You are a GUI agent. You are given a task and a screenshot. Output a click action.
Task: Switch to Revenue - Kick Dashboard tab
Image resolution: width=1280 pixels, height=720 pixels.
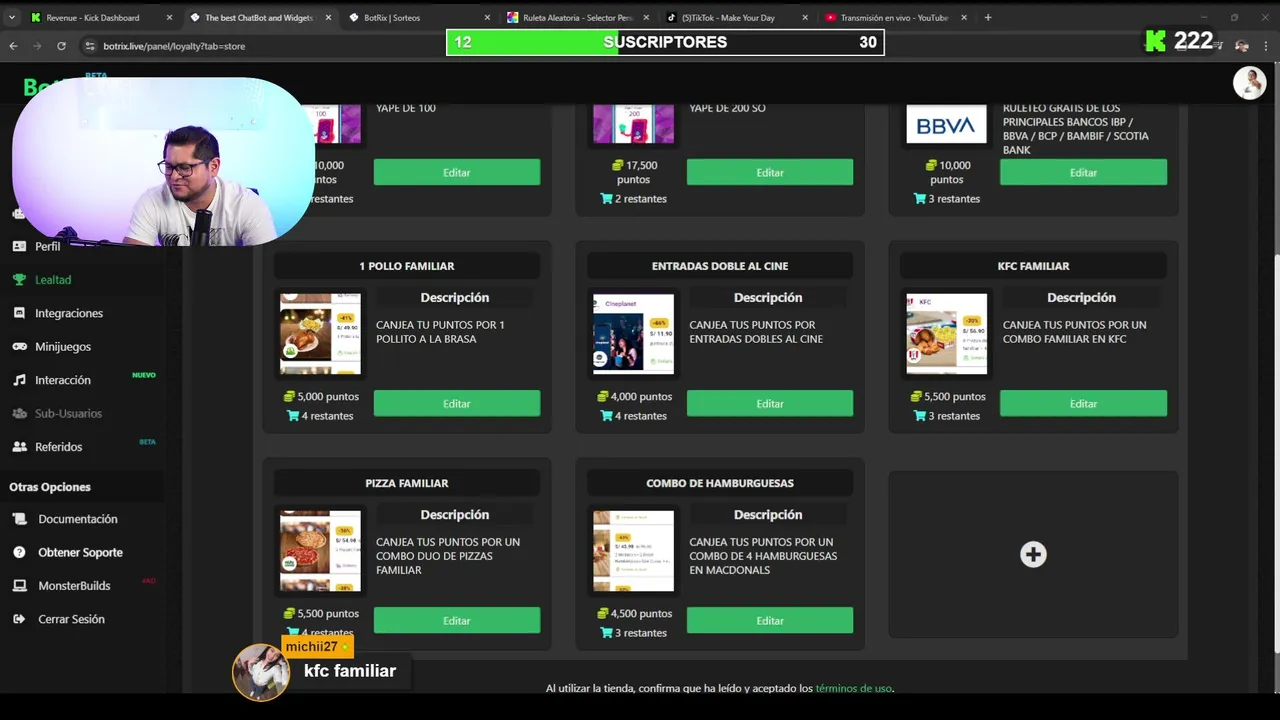pos(93,17)
